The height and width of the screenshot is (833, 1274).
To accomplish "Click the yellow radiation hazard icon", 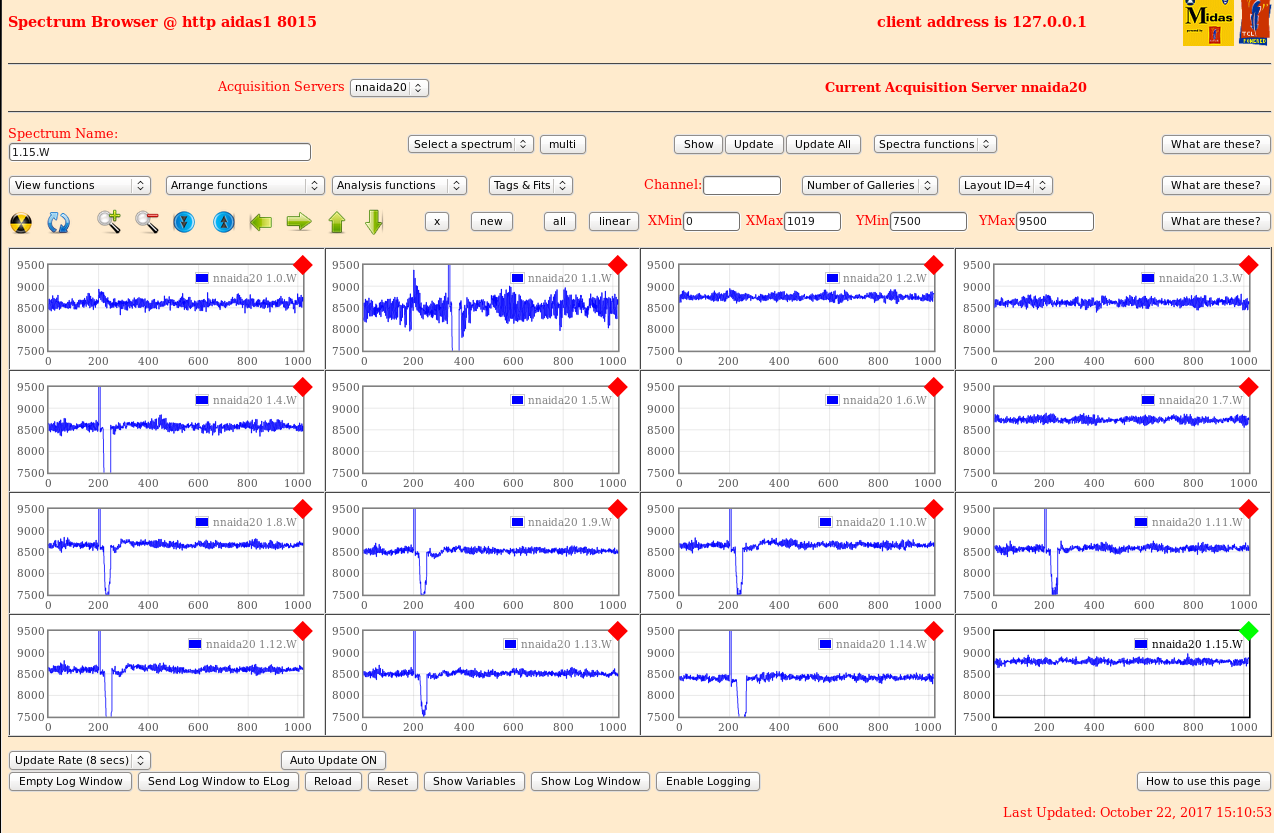I will (21, 222).
